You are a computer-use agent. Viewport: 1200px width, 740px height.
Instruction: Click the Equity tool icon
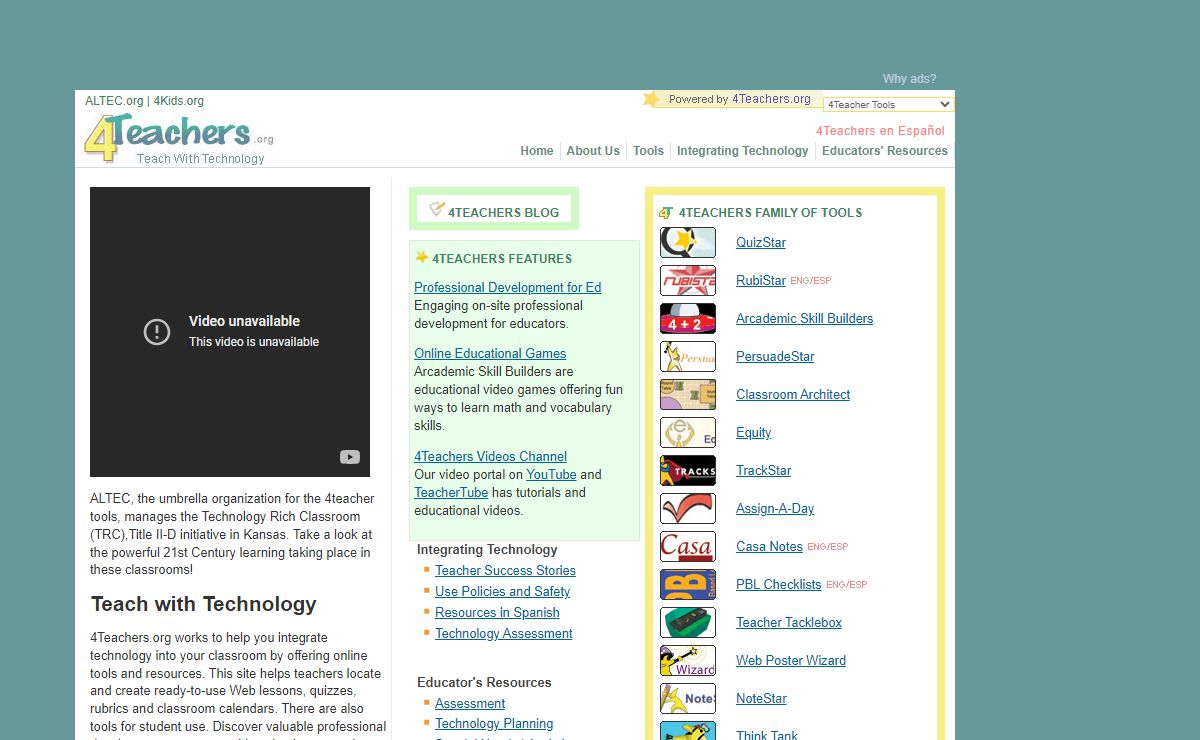(x=688, y=432)
